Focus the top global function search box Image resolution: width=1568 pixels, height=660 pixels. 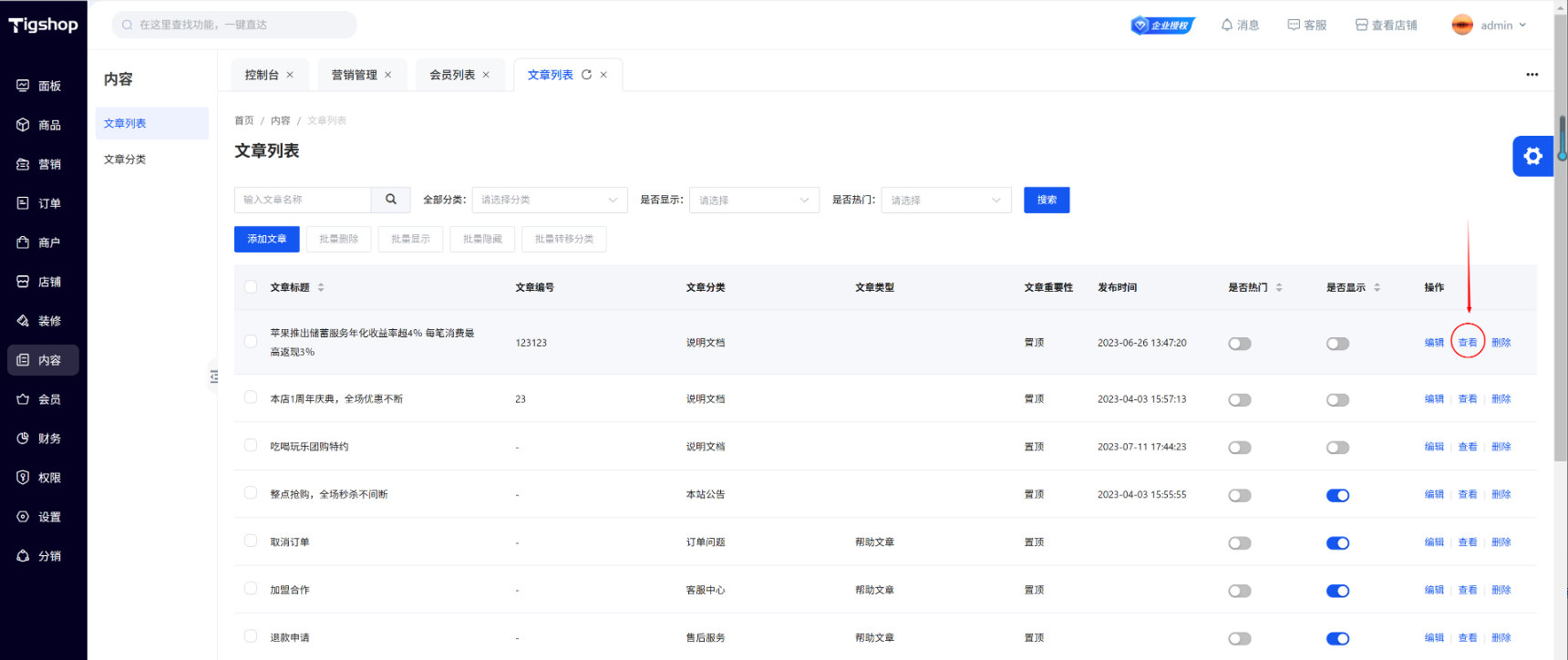tap(234, 25)
